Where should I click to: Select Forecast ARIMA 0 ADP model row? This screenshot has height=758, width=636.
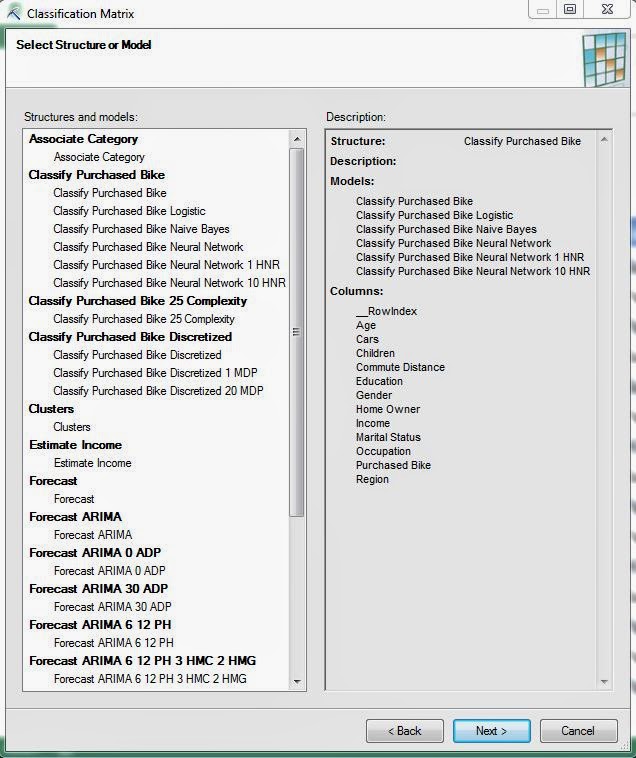click(x=109, y=570)
